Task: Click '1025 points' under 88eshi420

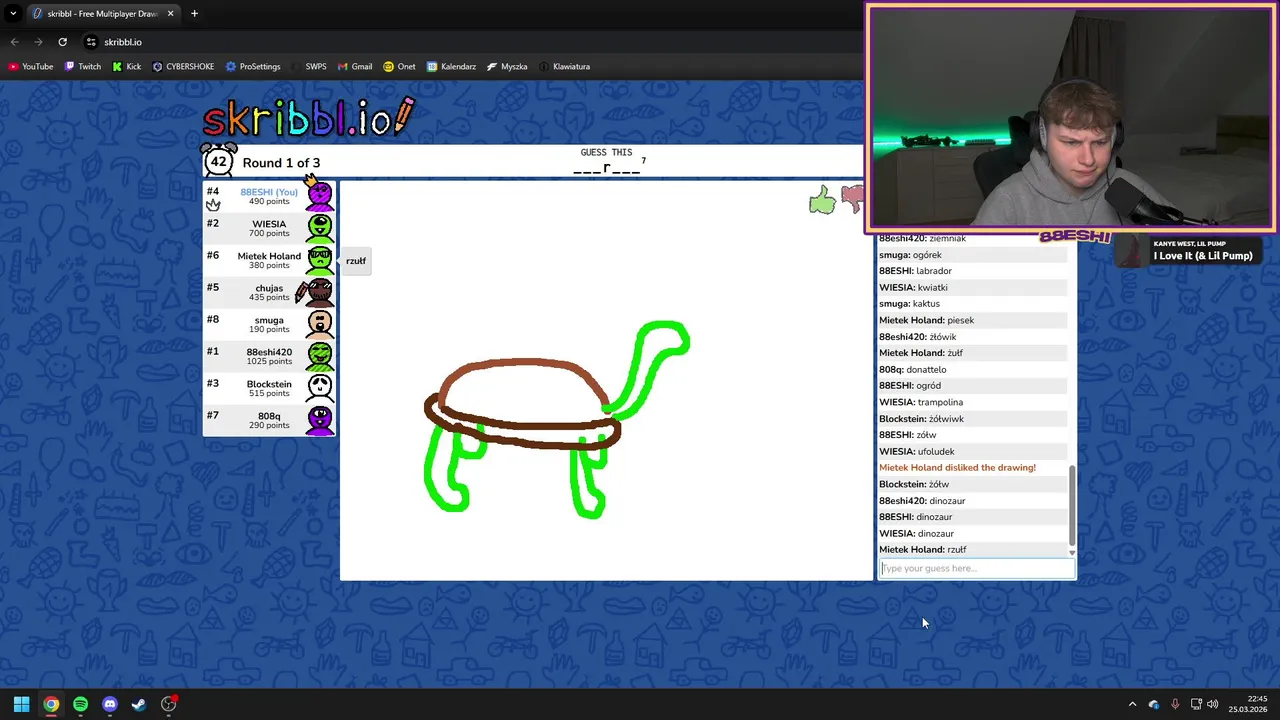Action: [269, 361]
